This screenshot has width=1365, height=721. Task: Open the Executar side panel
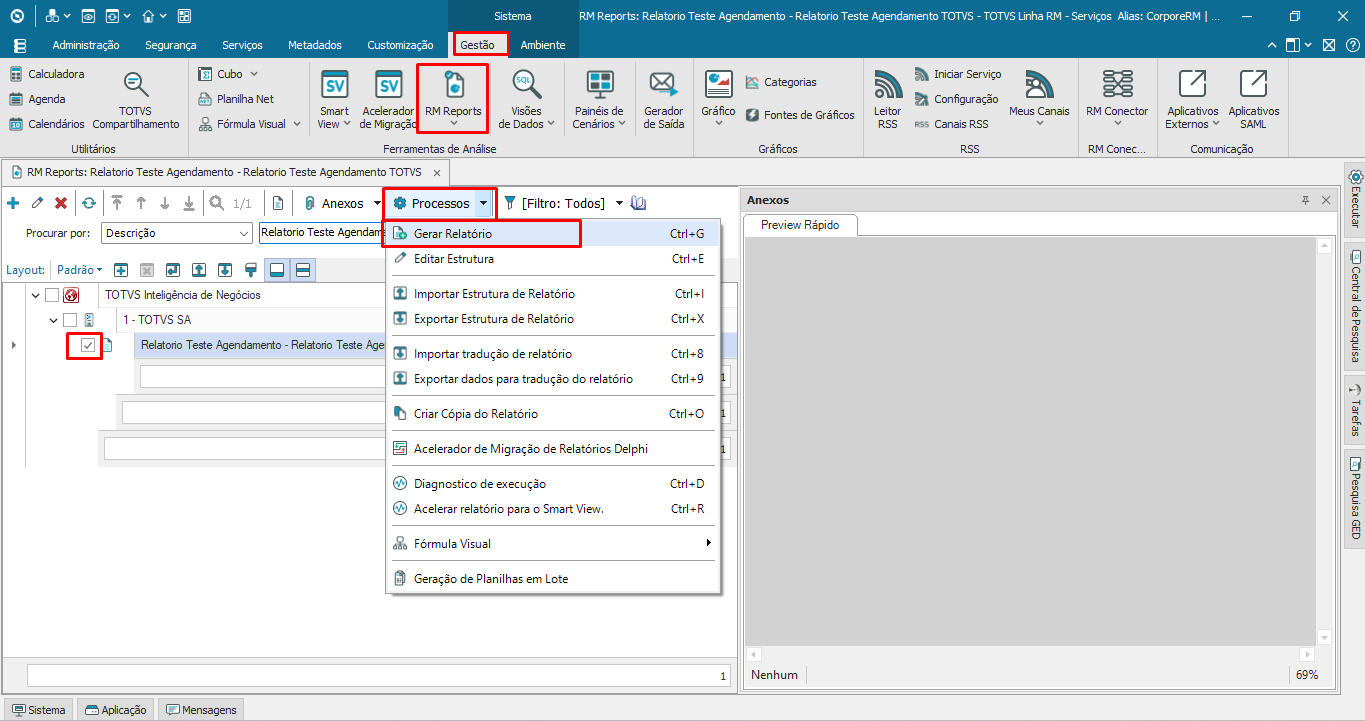[x=1355, y=198]
